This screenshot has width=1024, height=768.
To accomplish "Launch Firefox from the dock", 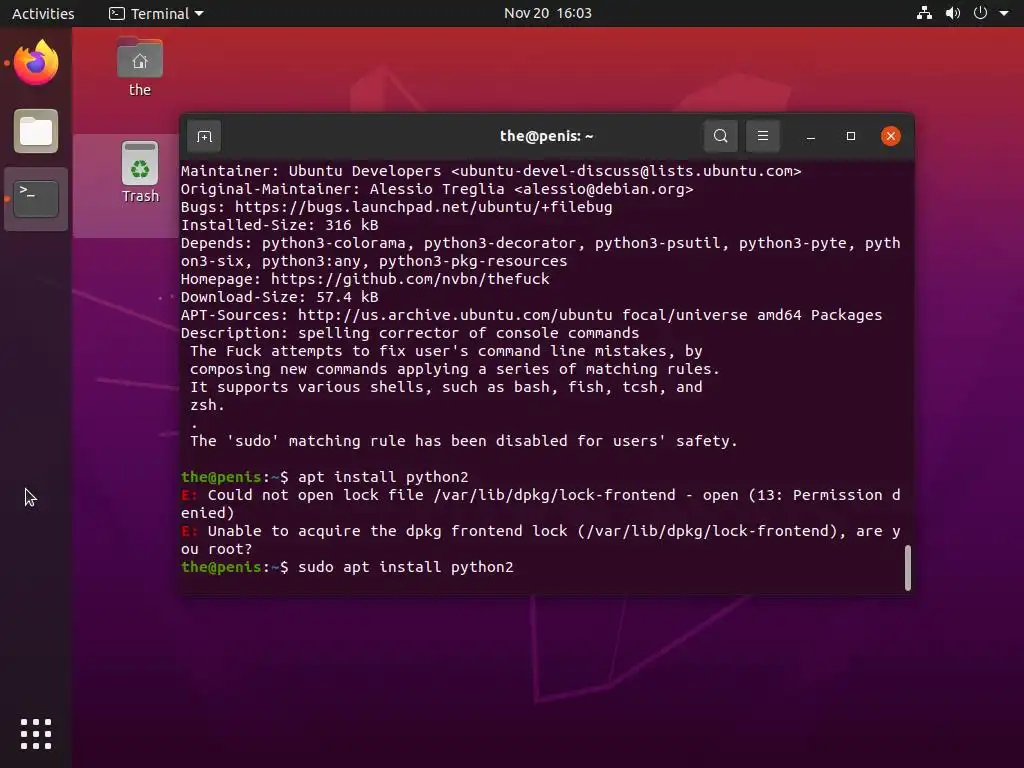I will pyautogui.click(x=36, y=63).
